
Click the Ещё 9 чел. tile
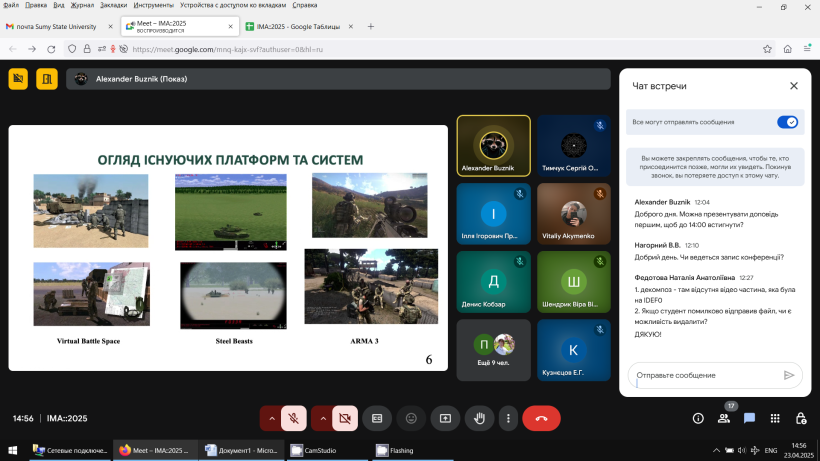pyautogui.click(x=493, y=350)
